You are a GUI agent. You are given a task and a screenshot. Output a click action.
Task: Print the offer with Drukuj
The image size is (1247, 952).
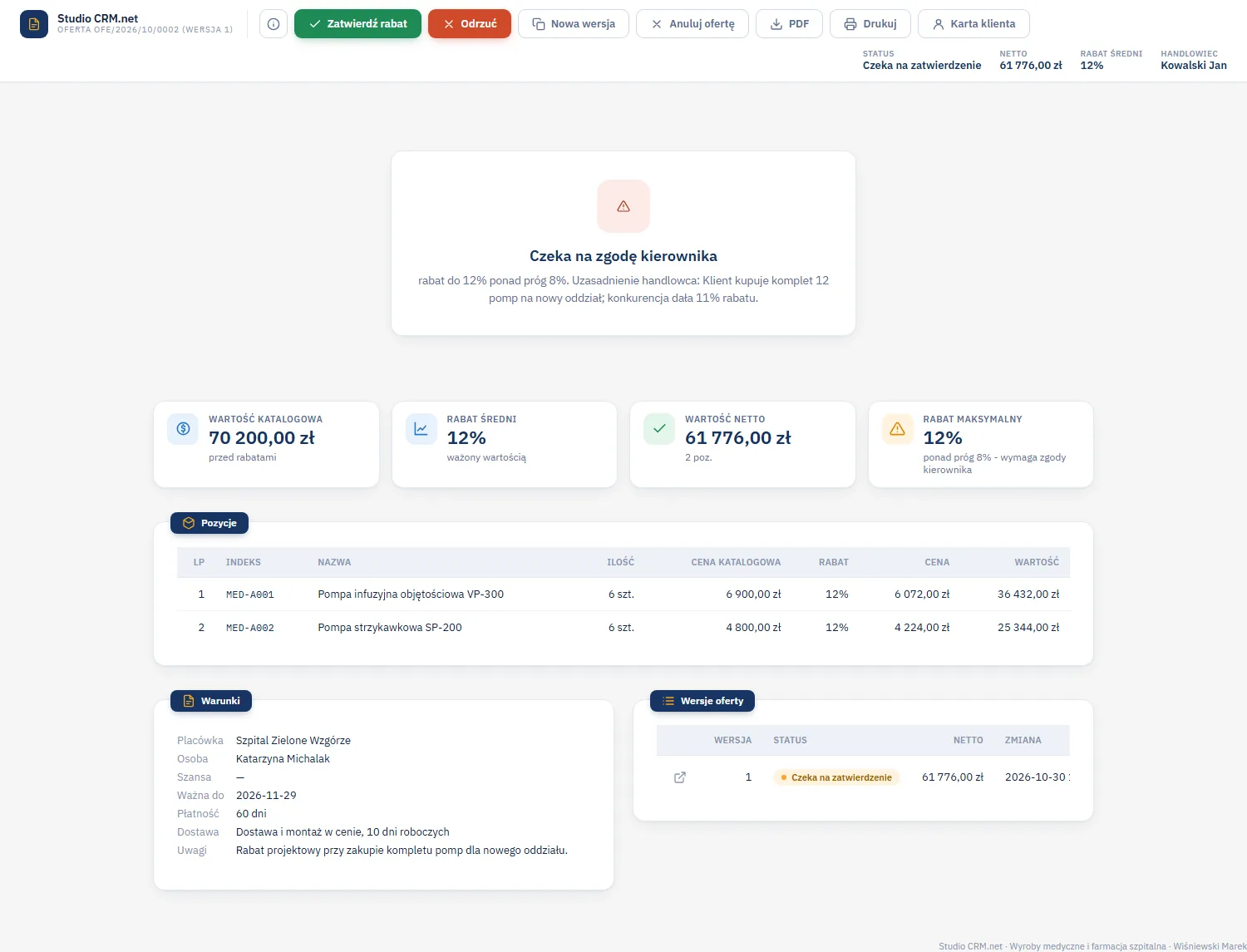point(870,24)
